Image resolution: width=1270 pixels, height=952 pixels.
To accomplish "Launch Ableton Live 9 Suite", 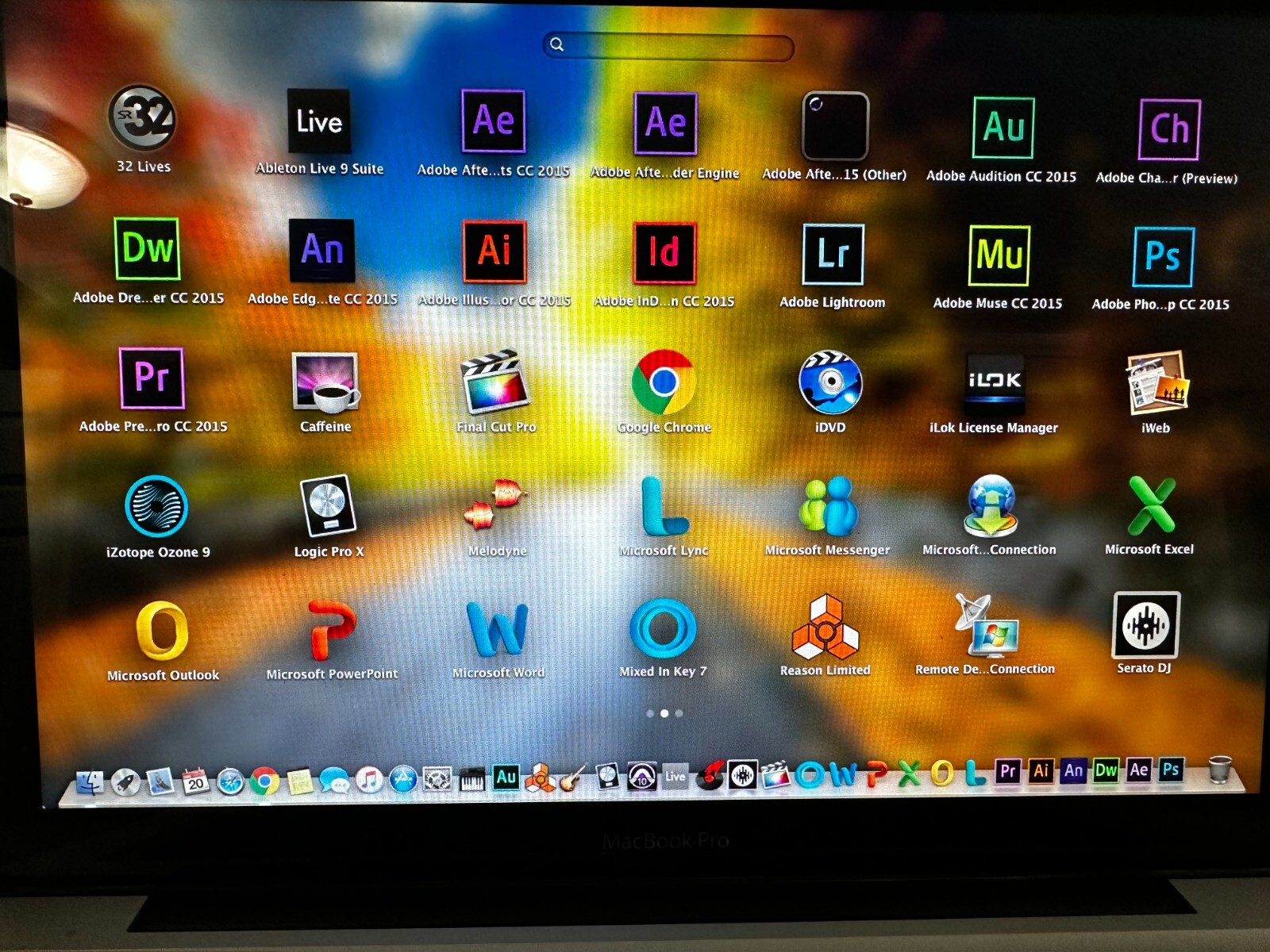I will coord(319,121).
